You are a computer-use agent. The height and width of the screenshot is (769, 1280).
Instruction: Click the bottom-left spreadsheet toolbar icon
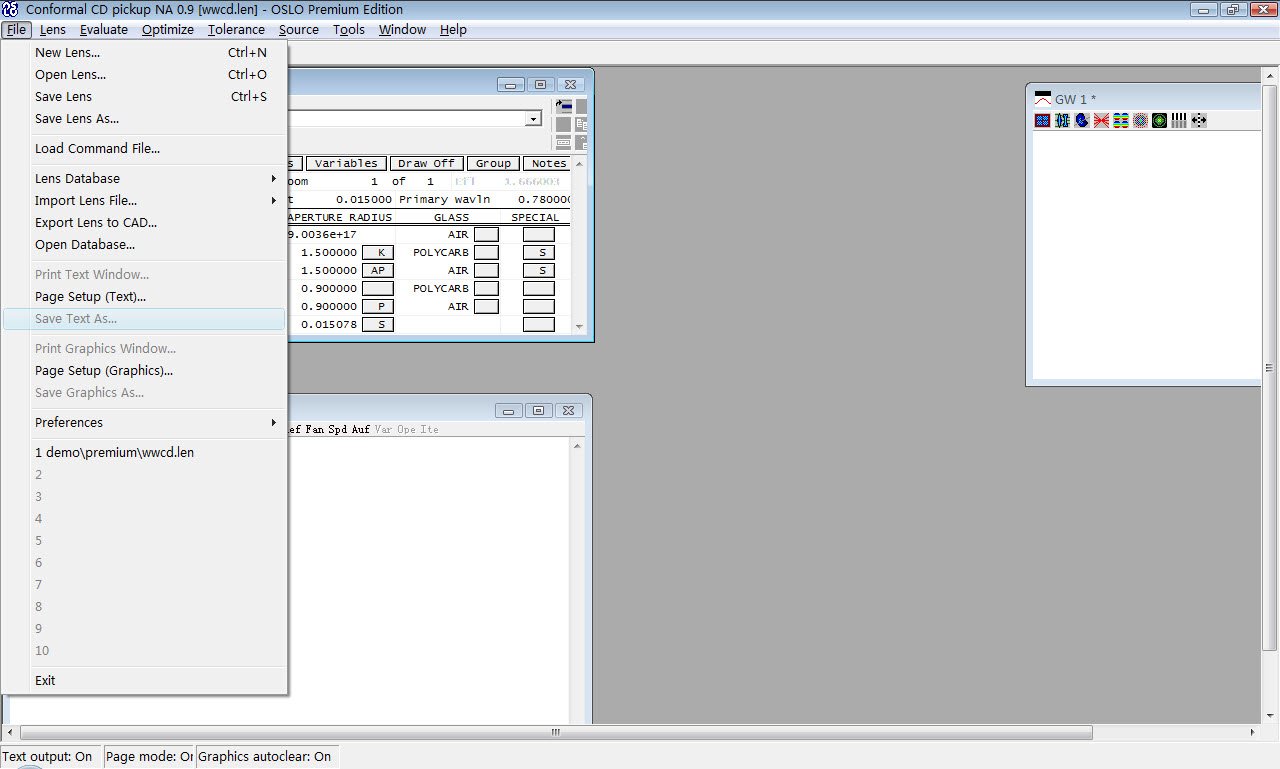tap(563, 142)
